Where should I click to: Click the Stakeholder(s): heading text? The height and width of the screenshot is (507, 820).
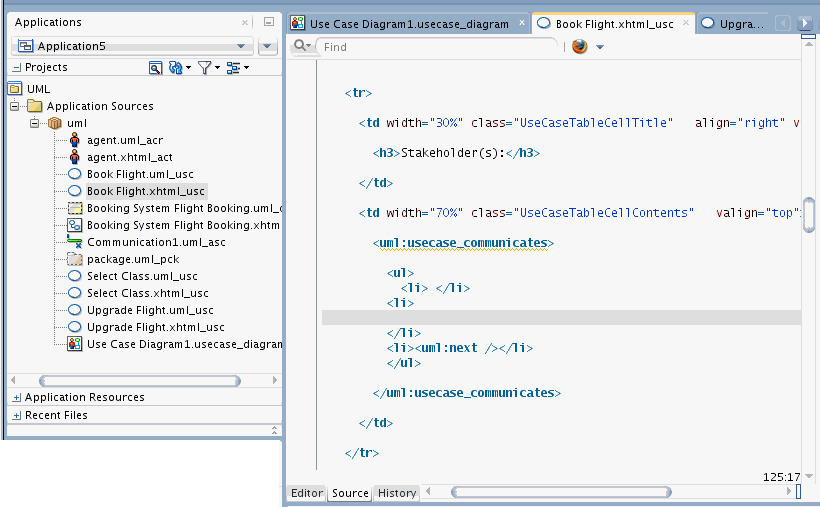[452, 153]
